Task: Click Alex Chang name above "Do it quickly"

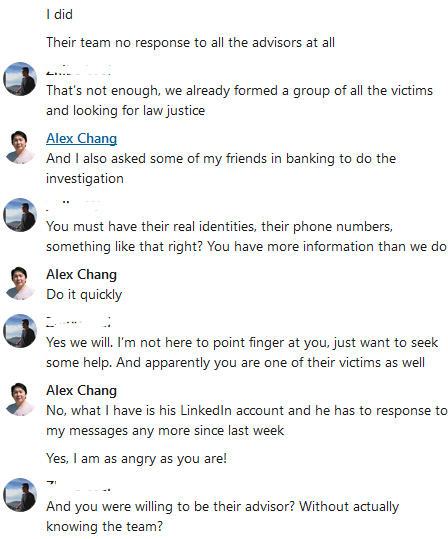Action: click(x=81, y=275)
